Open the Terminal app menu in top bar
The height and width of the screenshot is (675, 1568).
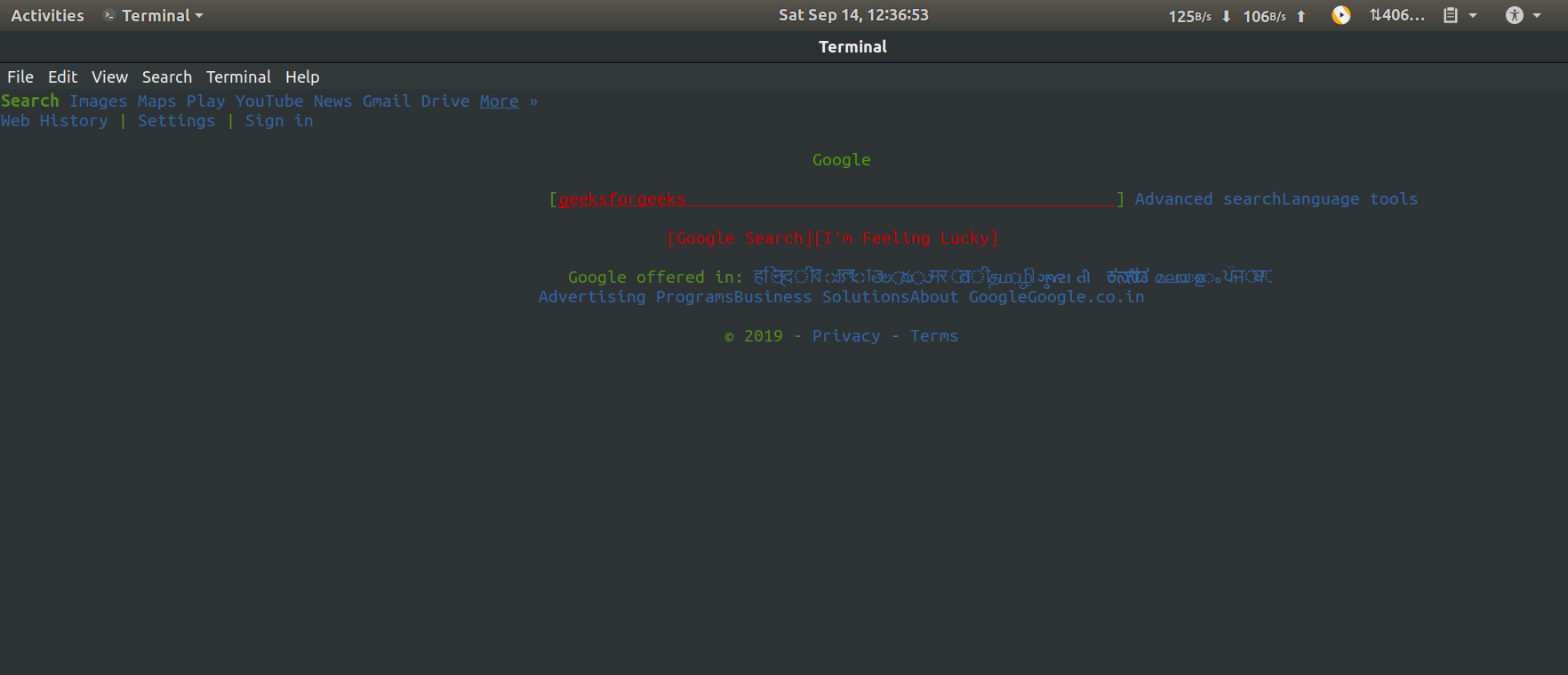[x=154, y=15]
